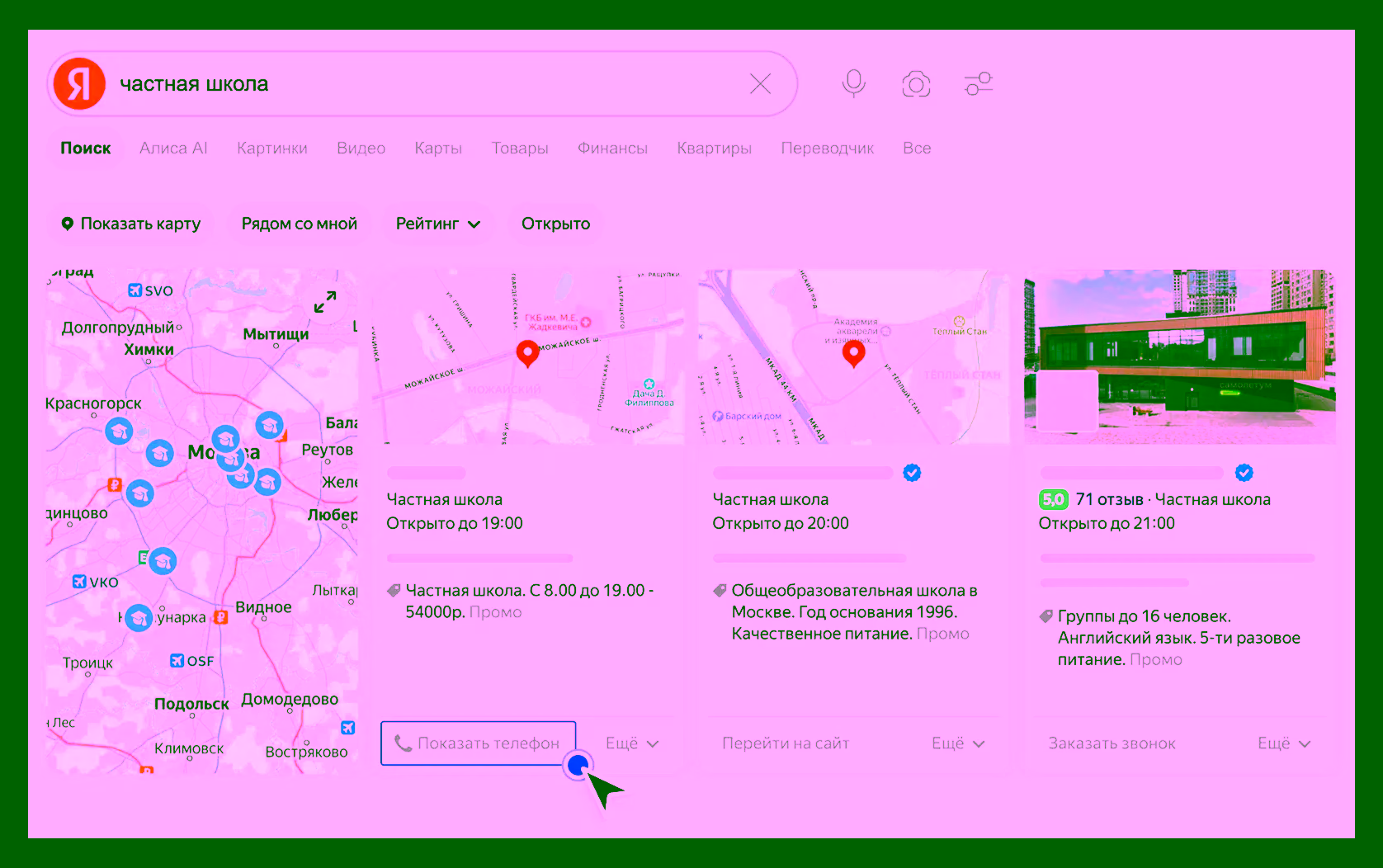Click Мытищи label on the map
The height and width of the screenshot is (868, 1383).
pos(276,334)
